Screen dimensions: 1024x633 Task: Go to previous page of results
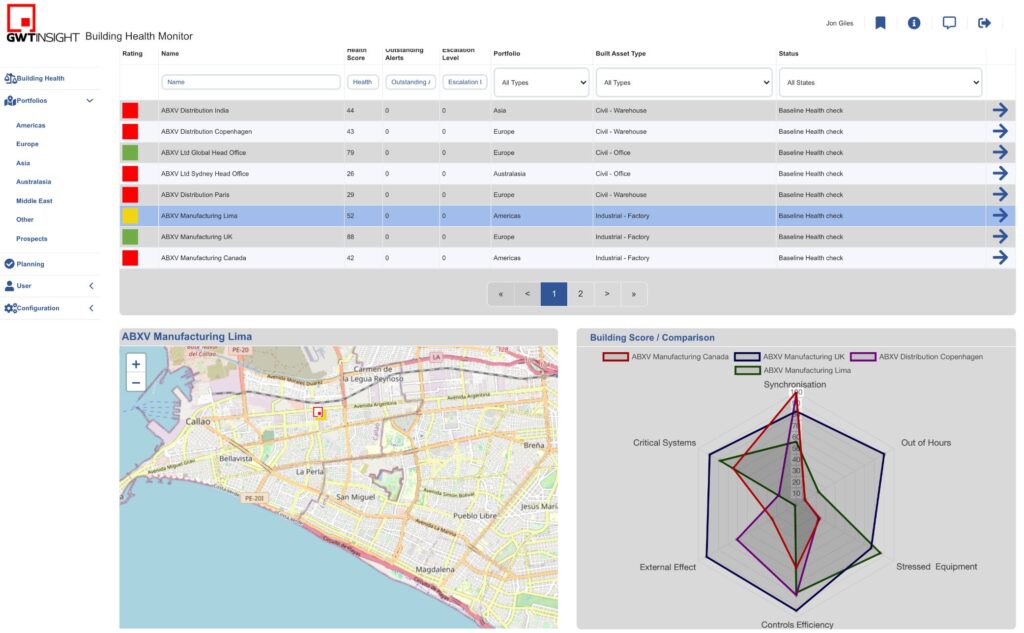pos(527,294)
